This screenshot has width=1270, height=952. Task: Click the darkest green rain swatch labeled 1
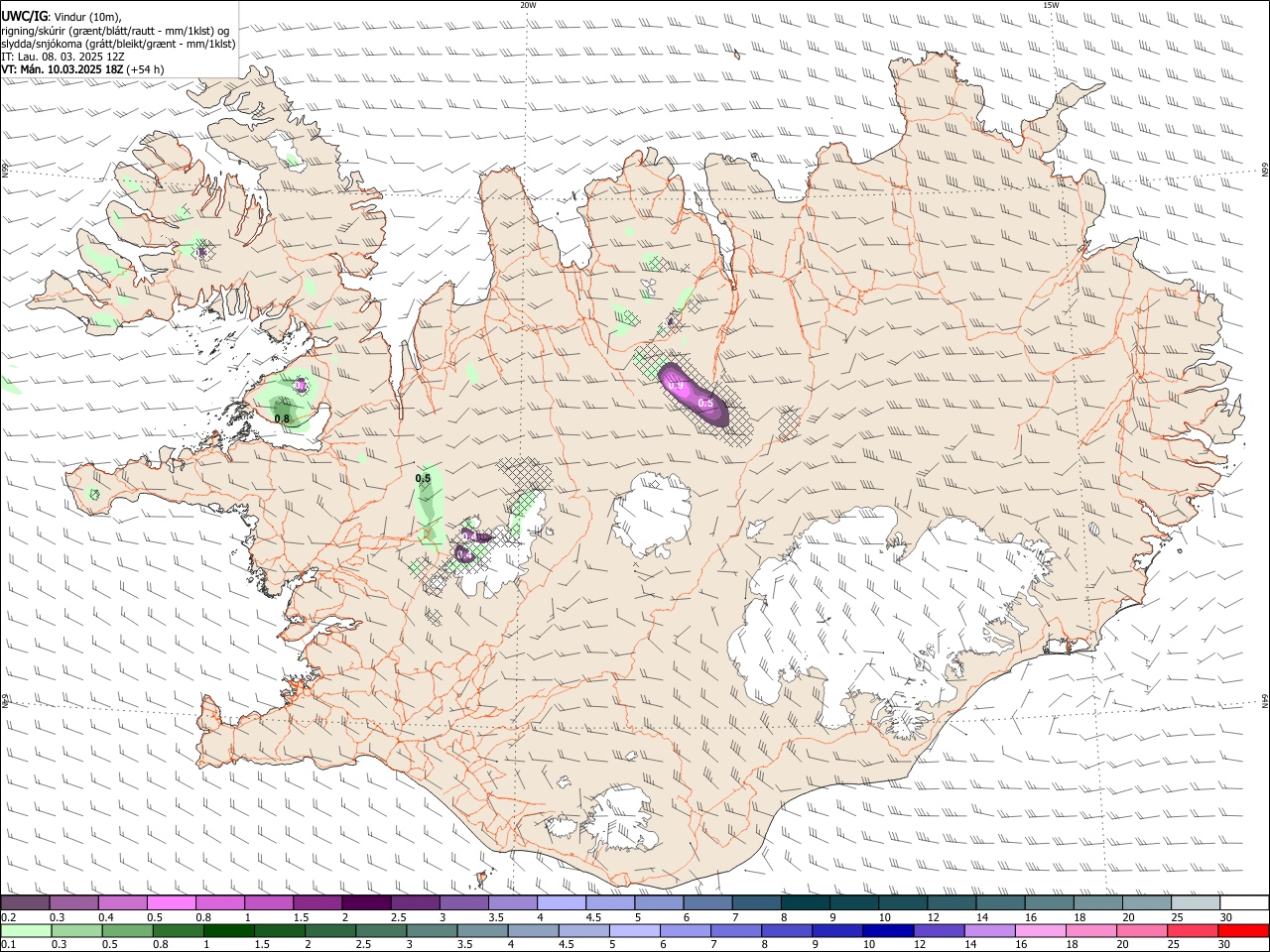[228, 930]
